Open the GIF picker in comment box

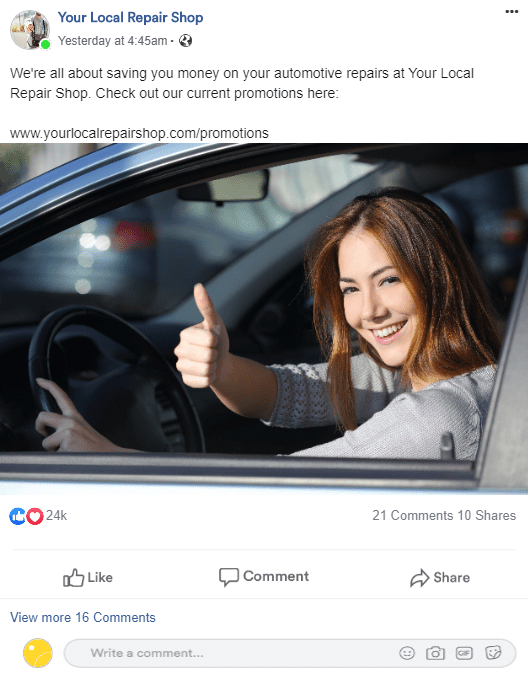tap(464, 653)
